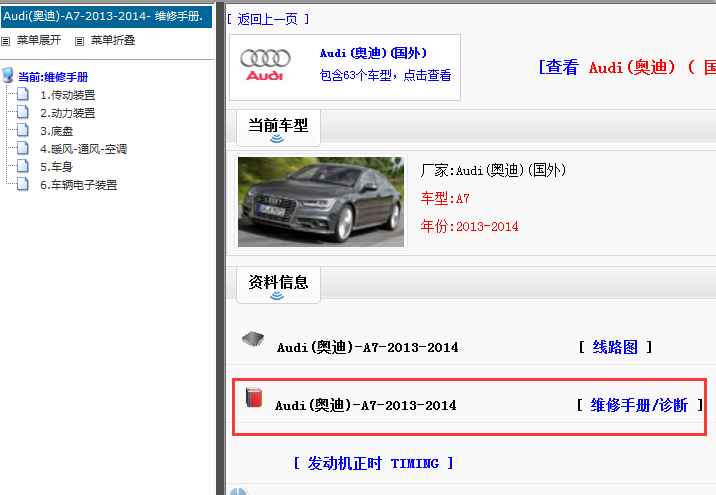Click the page icon for 2.动力装置
The image size is (716, 495).
pyautogui.click(x=23, y=112)
